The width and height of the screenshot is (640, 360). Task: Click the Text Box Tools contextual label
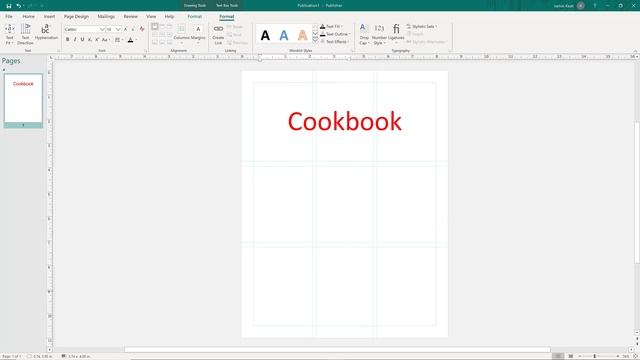tap(227, 6)
